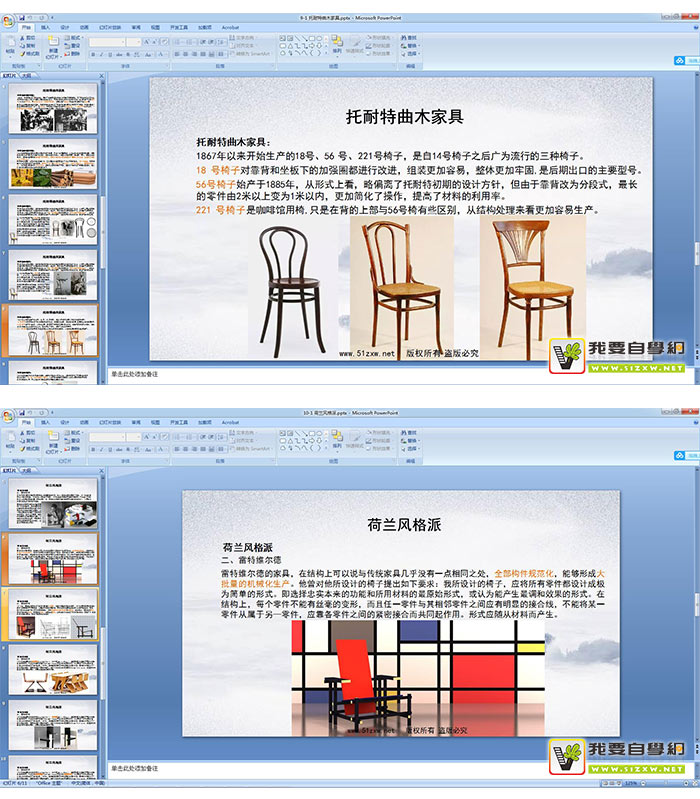This screenshot has width=700, height=799.
Task: Select Format Painter (格式刷) in the top window
Action: [x=30, y=54]
